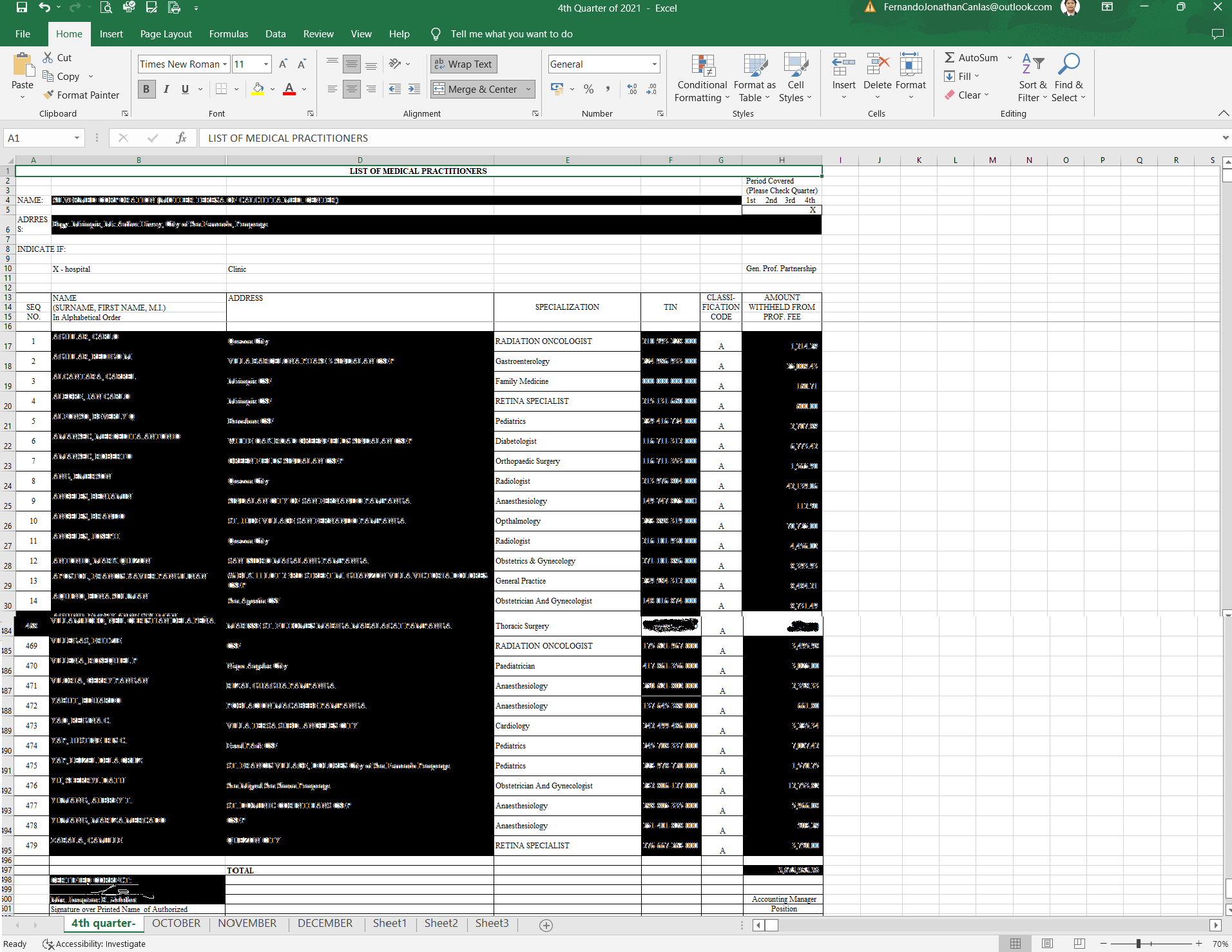Switch to the Page Layout ribbon tab
The height and width of the screenshot is (952, 1232).
pos(166,33)
